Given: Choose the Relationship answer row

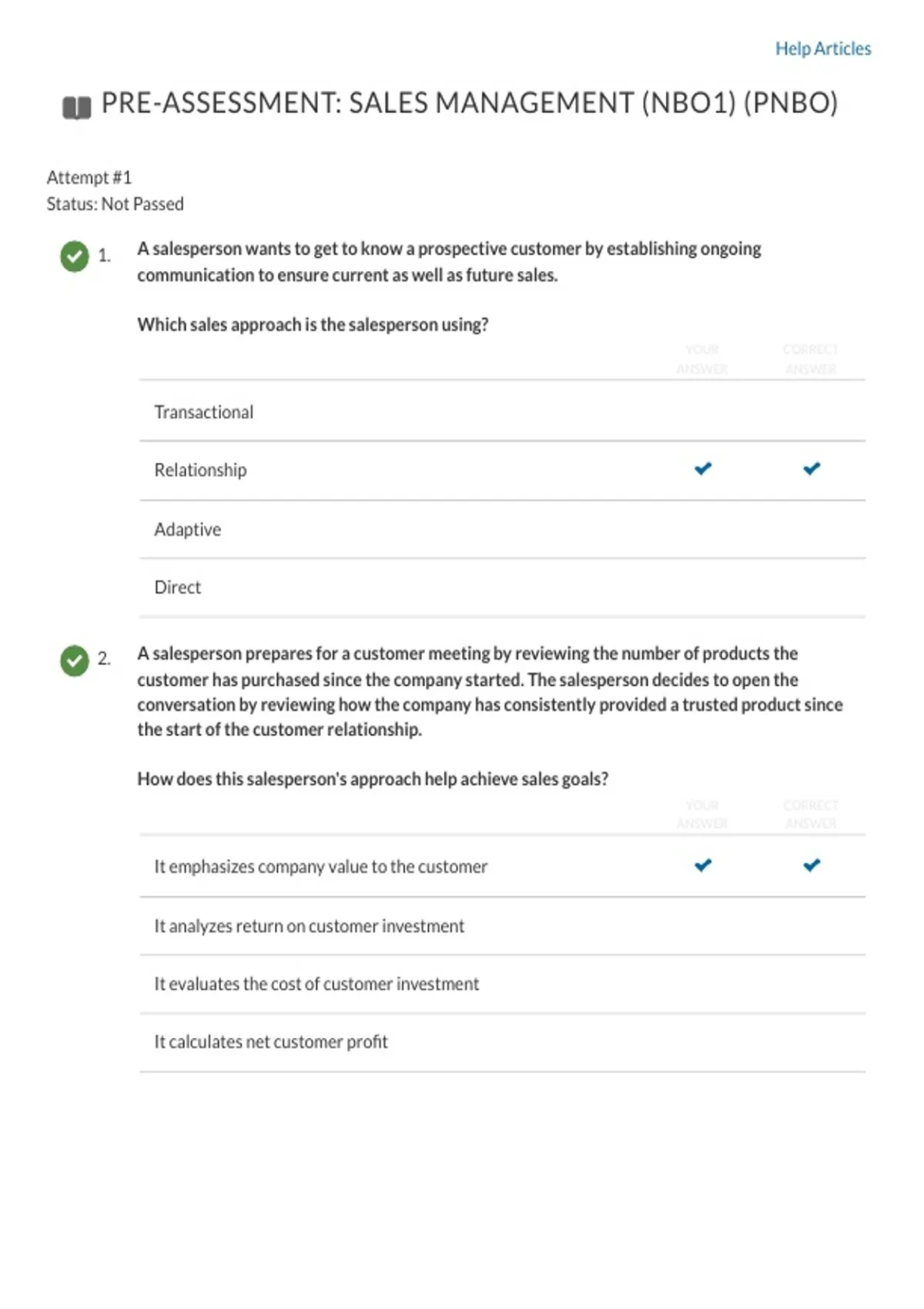Looking at the screenshot, I should pyautogui.click(x=200, y=470).
